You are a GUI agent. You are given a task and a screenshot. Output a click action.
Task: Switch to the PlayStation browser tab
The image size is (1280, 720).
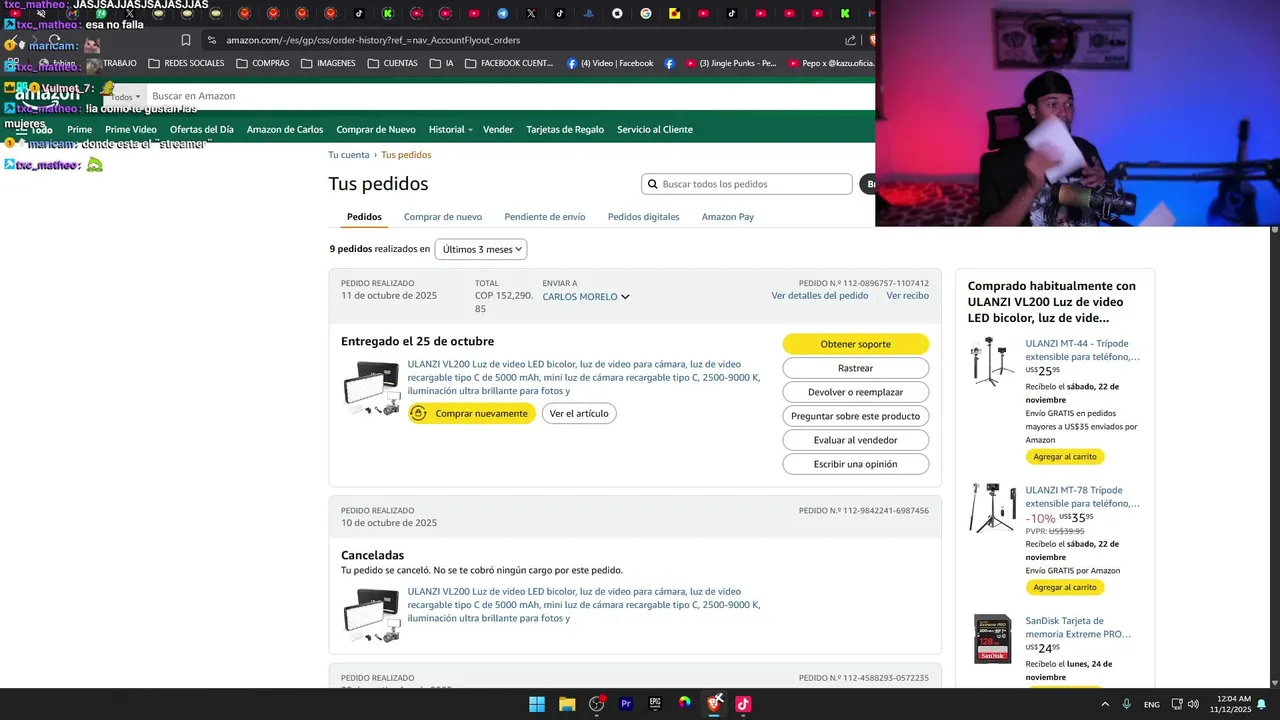coord(588,13)
